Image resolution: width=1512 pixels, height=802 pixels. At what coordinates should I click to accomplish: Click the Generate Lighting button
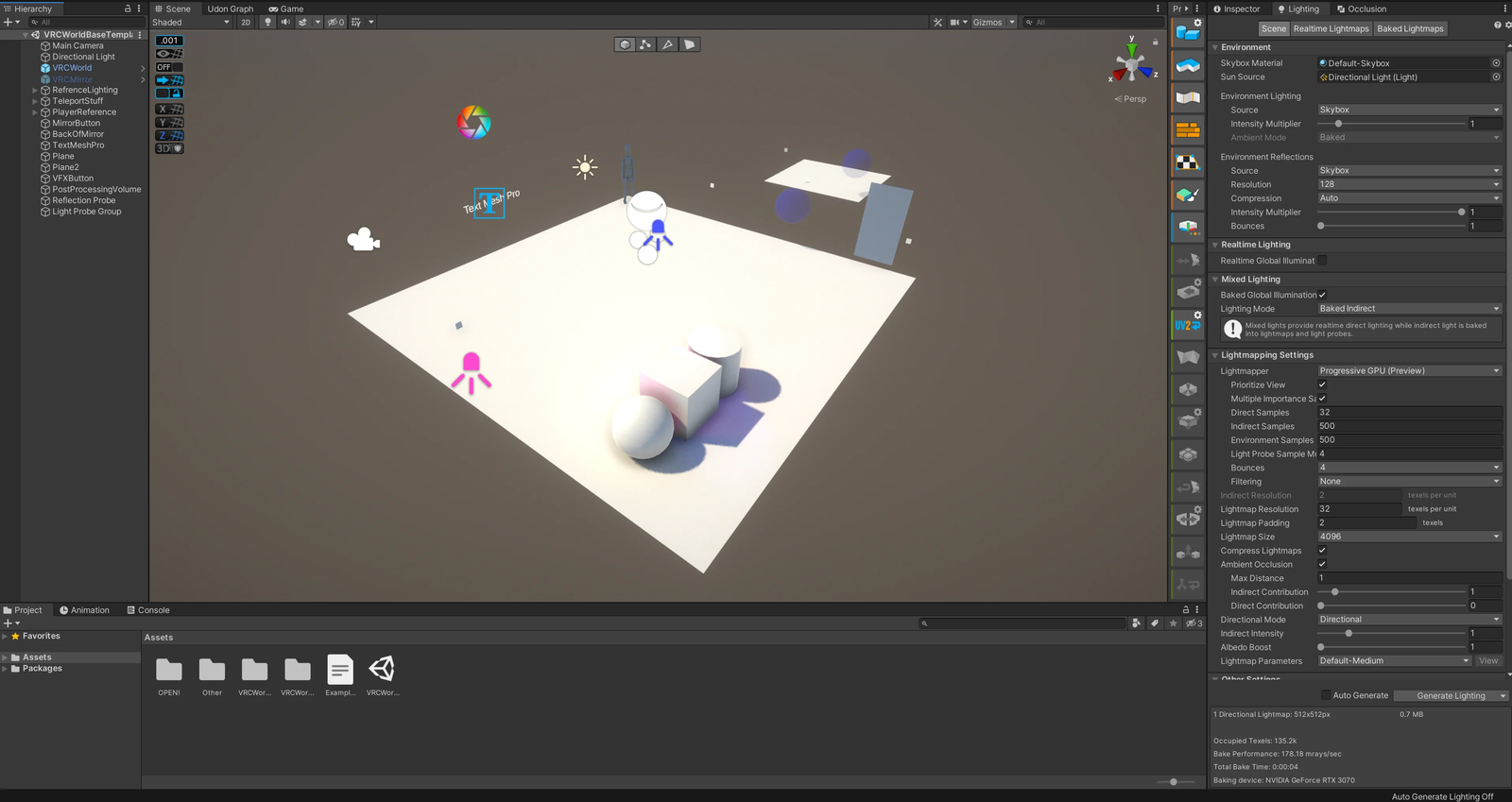pos(1450,696)
